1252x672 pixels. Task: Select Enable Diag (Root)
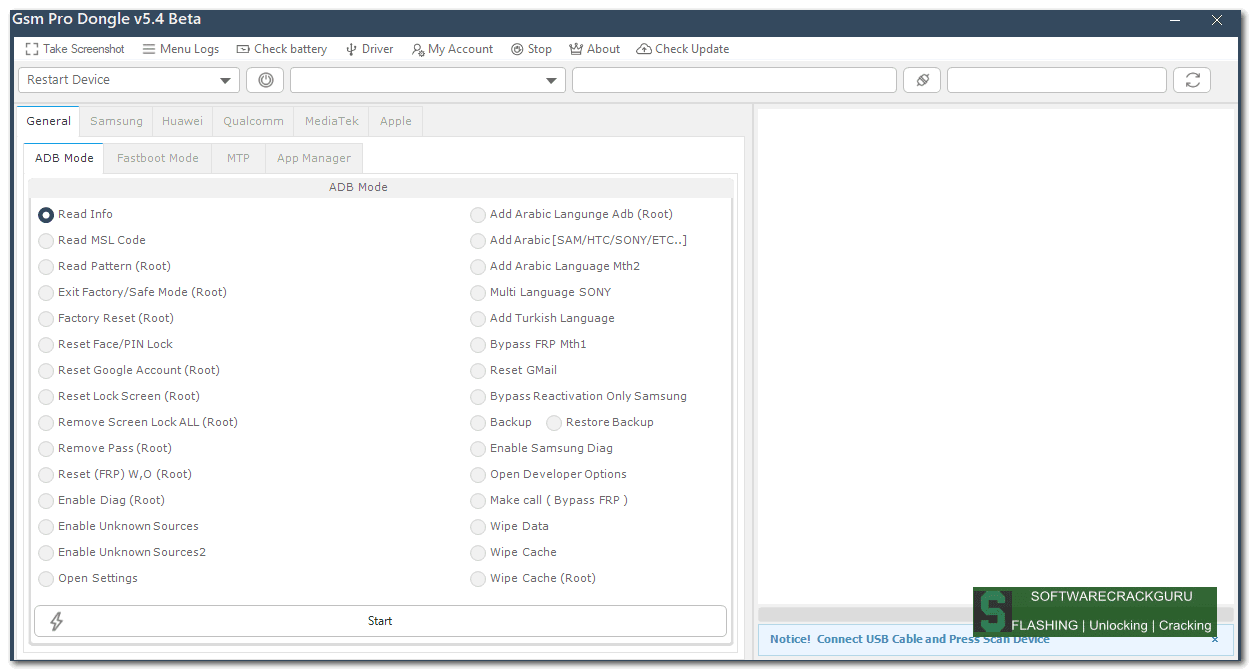tap(102, 500)
